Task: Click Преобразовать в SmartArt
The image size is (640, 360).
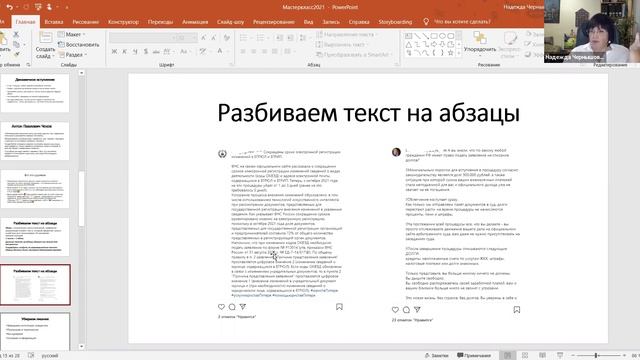Action: pyautogui.click(x=353, y=55)
